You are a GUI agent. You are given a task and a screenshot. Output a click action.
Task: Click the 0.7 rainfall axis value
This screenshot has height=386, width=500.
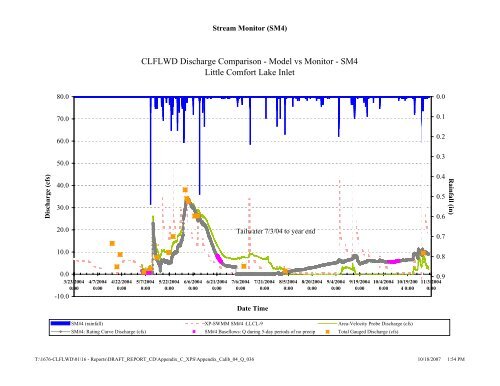tap(440, 236)
